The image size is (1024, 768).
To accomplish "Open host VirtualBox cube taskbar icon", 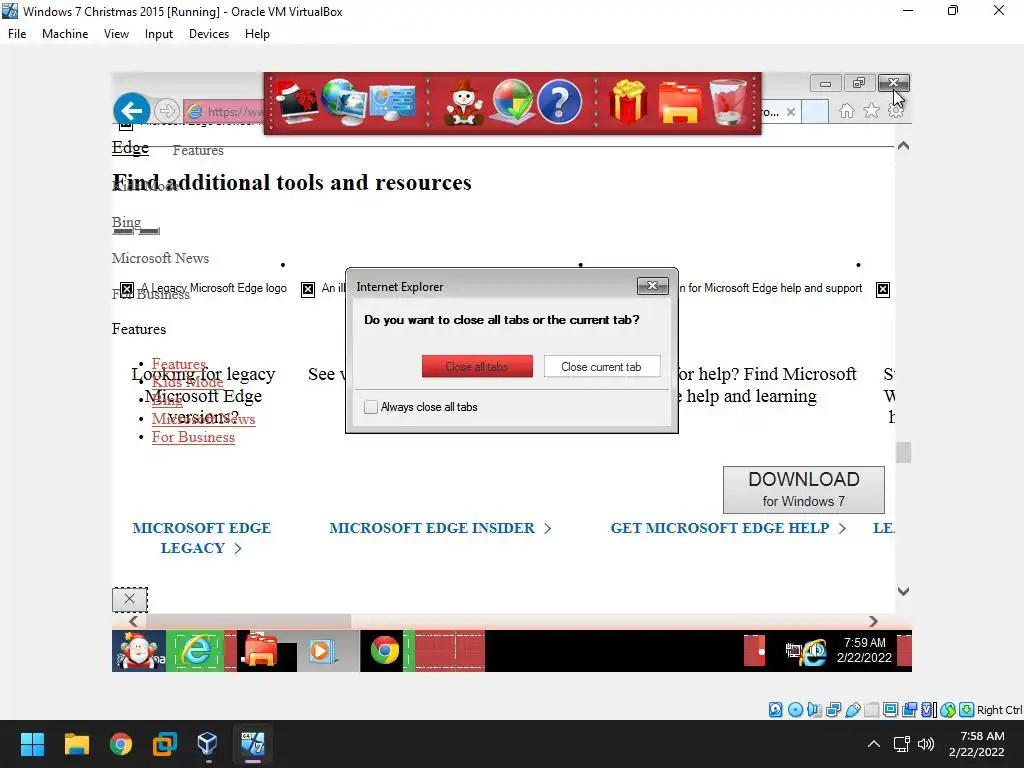I will (208, 744).
